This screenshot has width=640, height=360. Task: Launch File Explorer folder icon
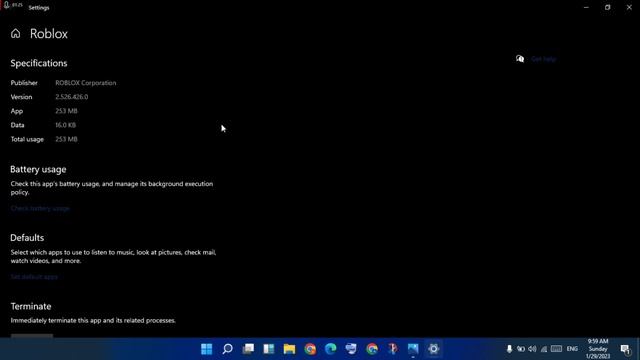pos(289,349)
